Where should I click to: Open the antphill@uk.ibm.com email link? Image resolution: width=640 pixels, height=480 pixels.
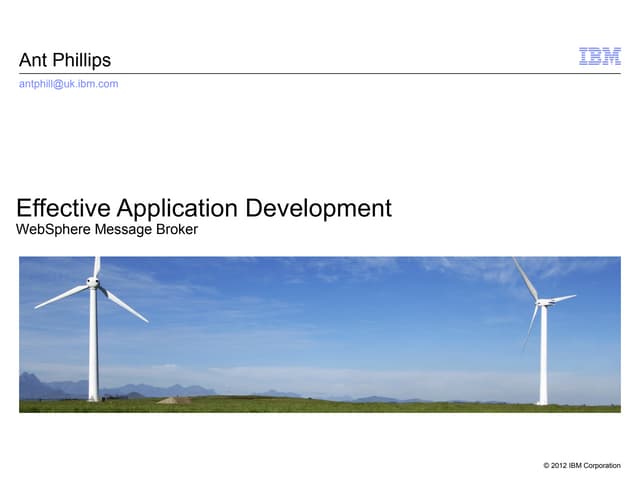[x=68, y=84]
